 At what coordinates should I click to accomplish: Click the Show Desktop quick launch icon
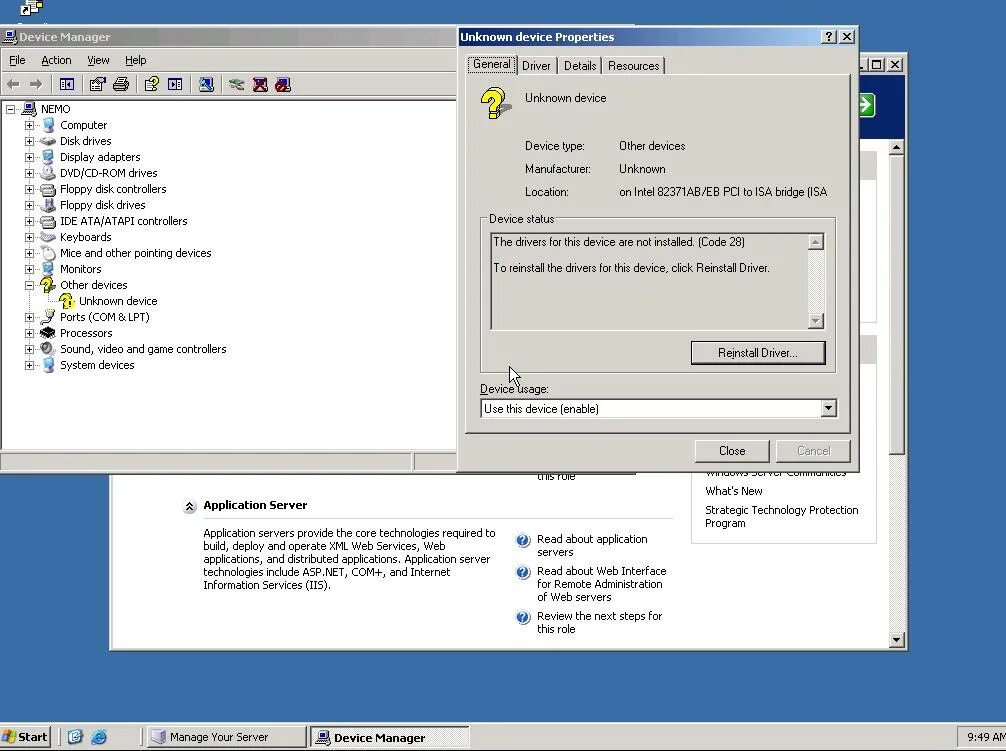coord(75,737)
